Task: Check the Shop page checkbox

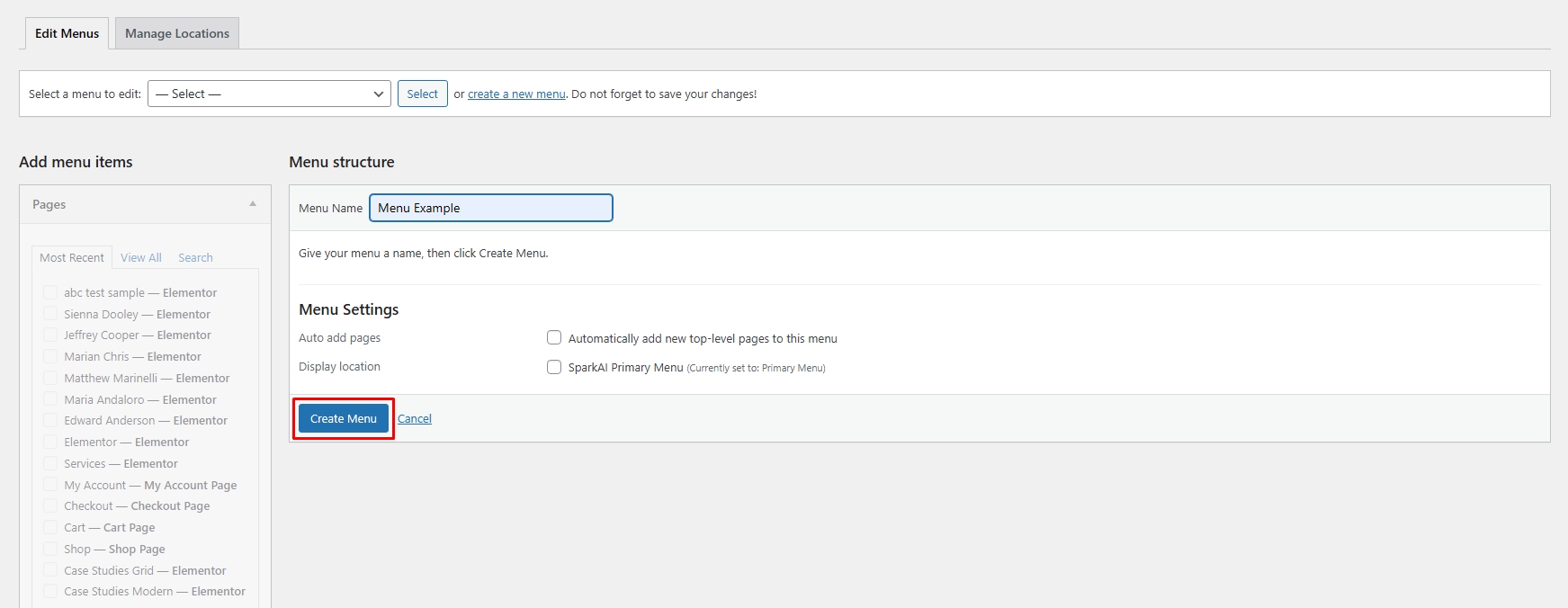Action: pyautogui.click(x=50, y=549)
